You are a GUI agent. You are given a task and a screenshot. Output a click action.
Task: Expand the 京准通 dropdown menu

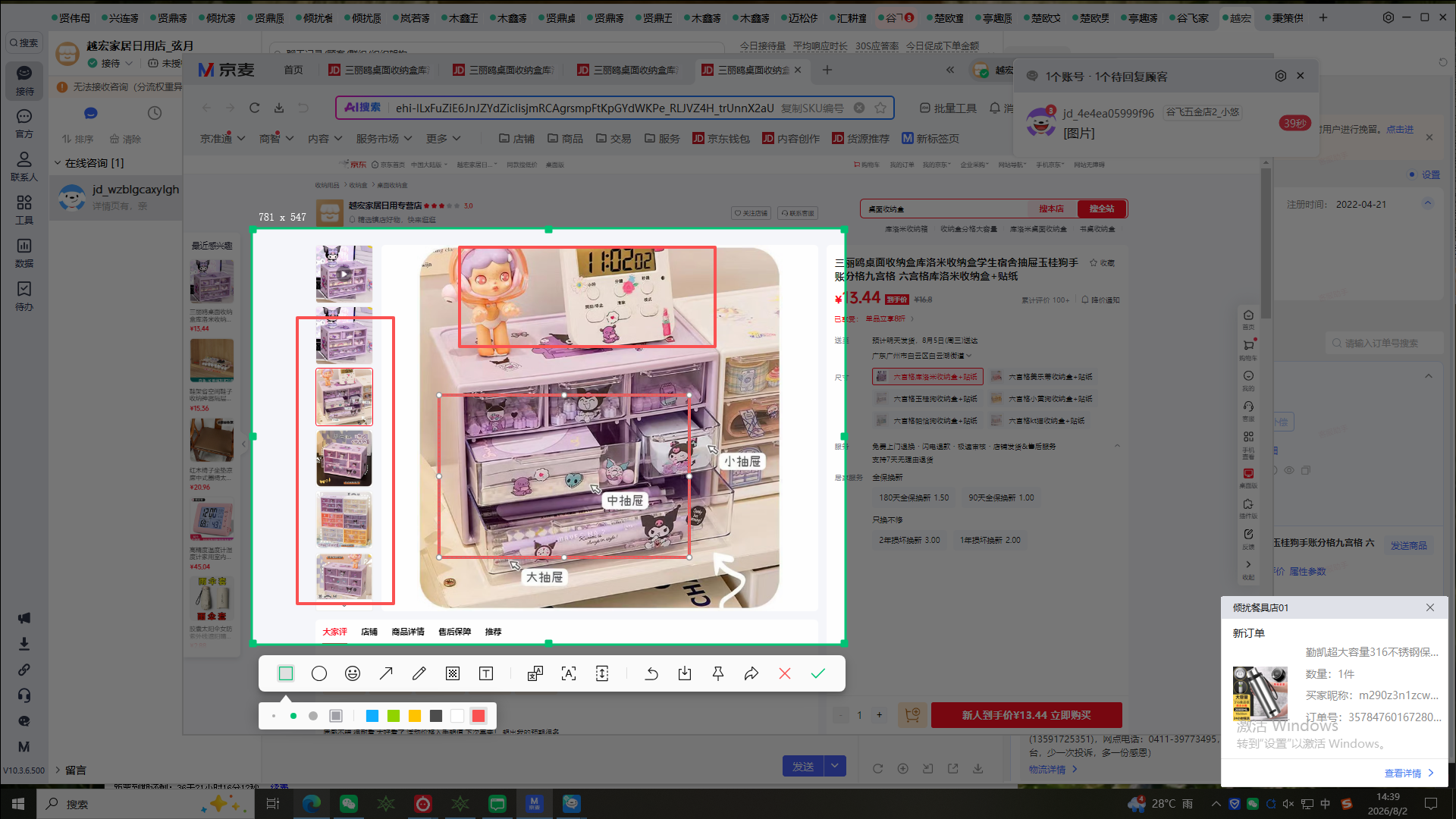click(222, 139)
